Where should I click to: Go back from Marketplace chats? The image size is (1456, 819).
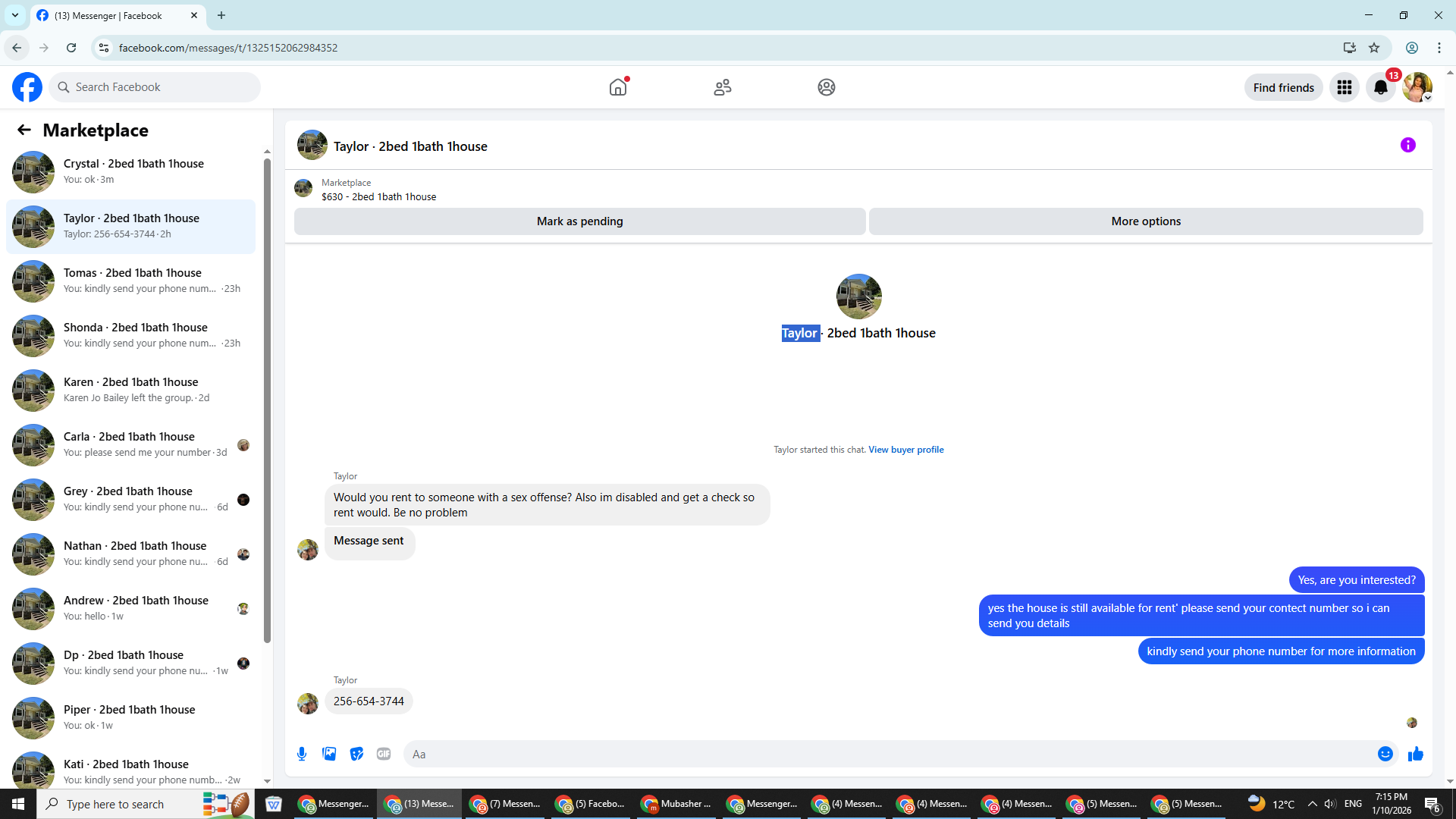[24, 130]
